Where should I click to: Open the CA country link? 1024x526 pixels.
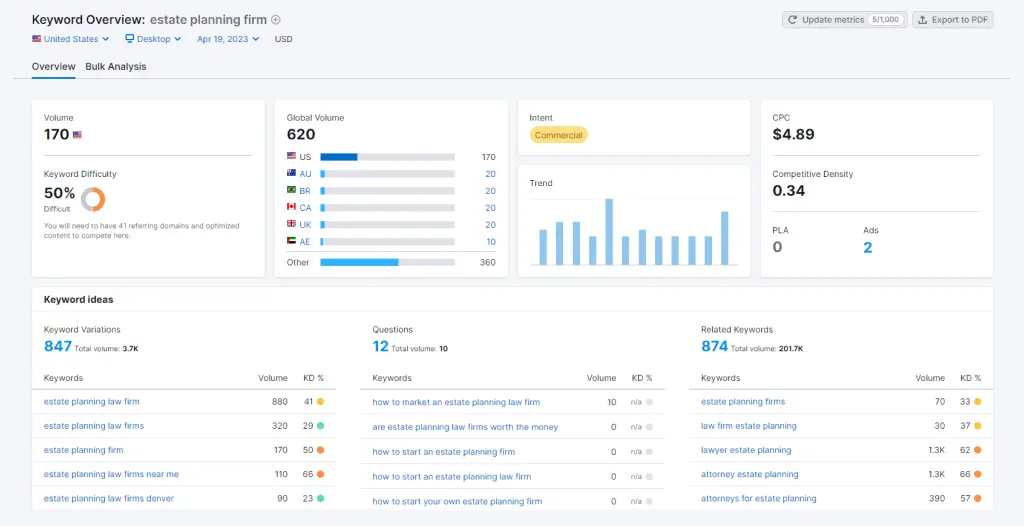(305, 208)
